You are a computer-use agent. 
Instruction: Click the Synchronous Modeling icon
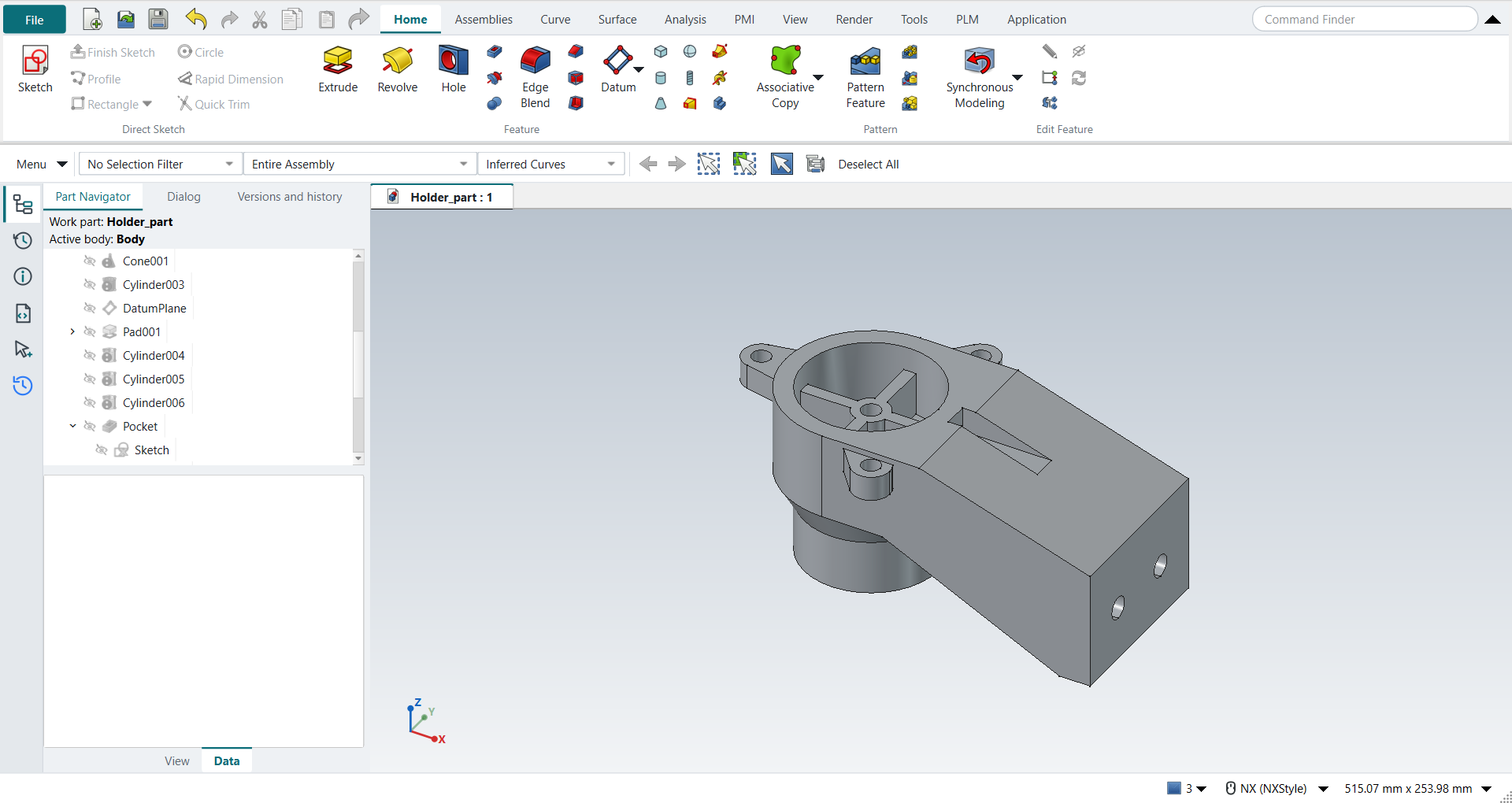[980, 61]
